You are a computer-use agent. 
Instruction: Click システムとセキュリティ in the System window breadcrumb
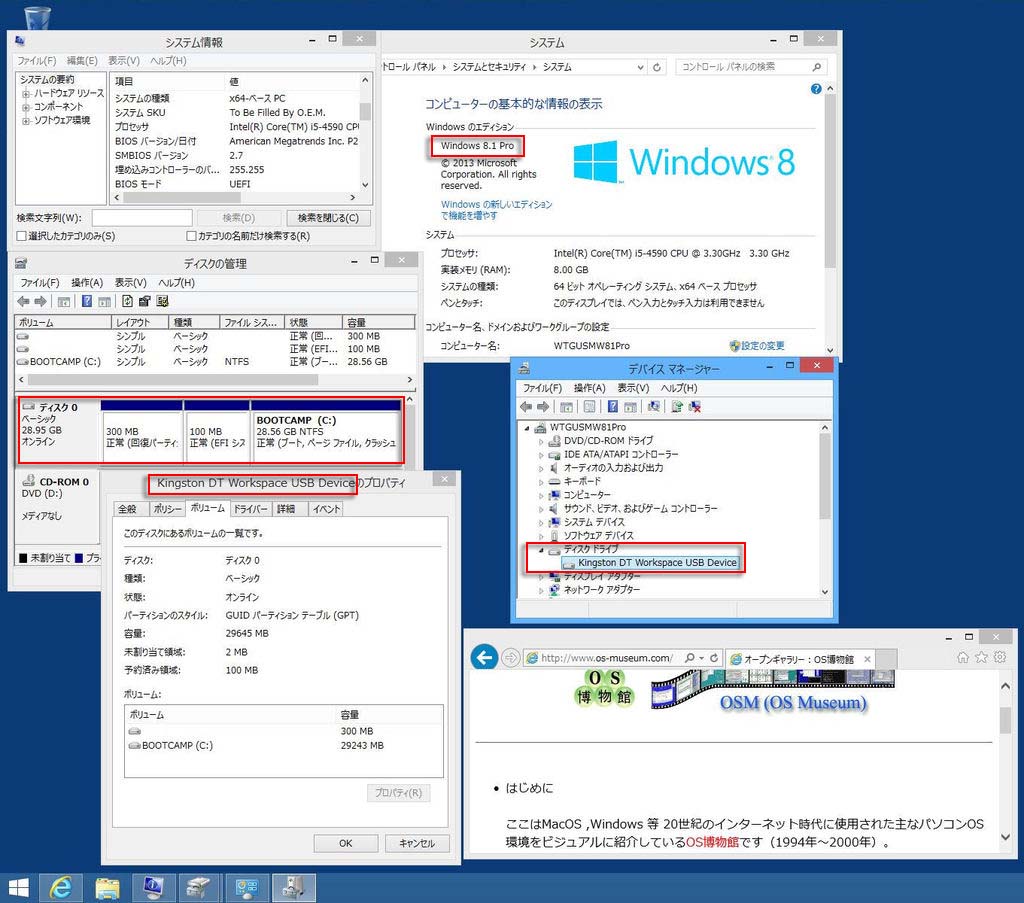[489, 67]
